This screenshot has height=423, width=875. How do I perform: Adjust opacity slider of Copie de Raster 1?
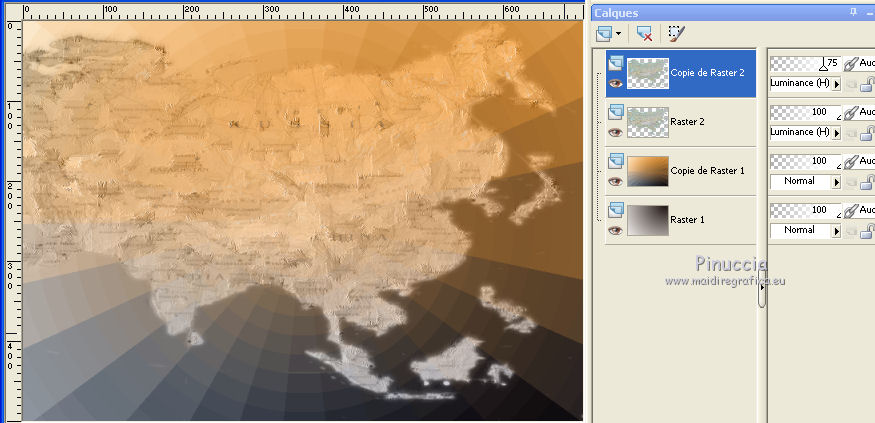[x=805, y=162]
